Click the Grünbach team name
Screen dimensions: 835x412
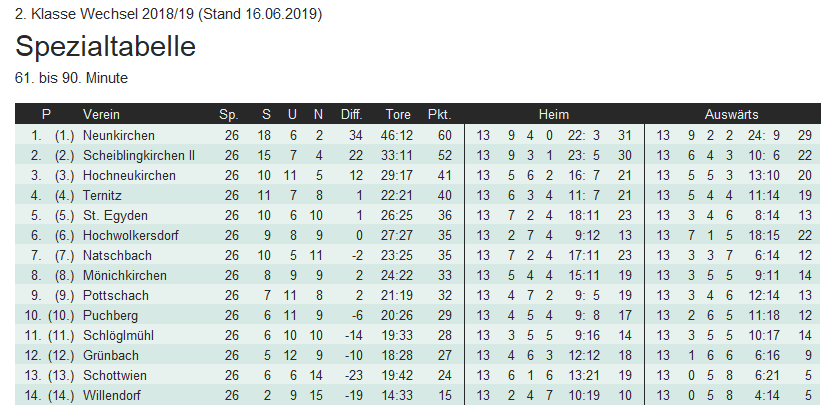pyautogui.click(x=109, y=355)
